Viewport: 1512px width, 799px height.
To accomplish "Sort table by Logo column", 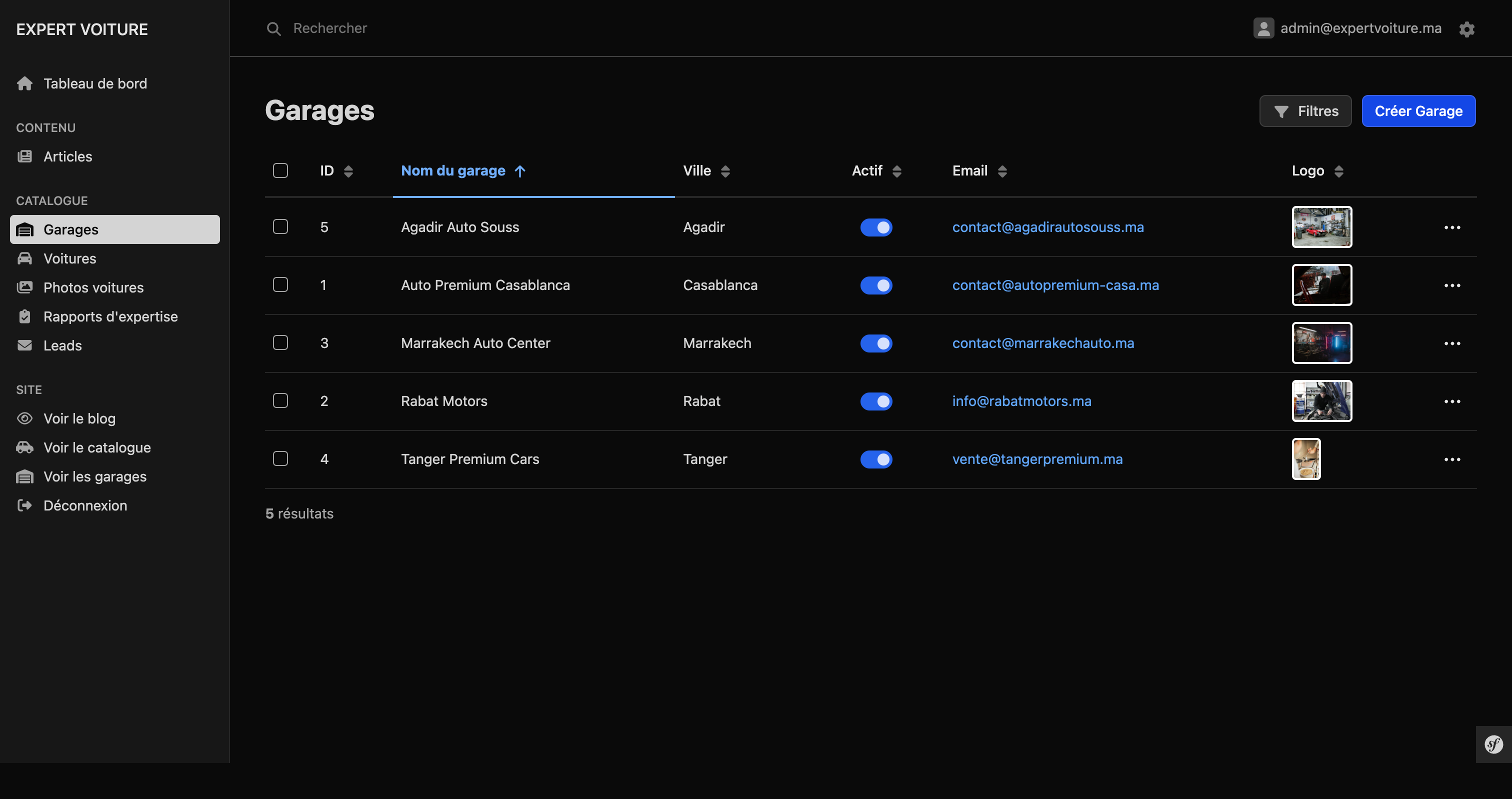I will click(x=1317, y=171).
